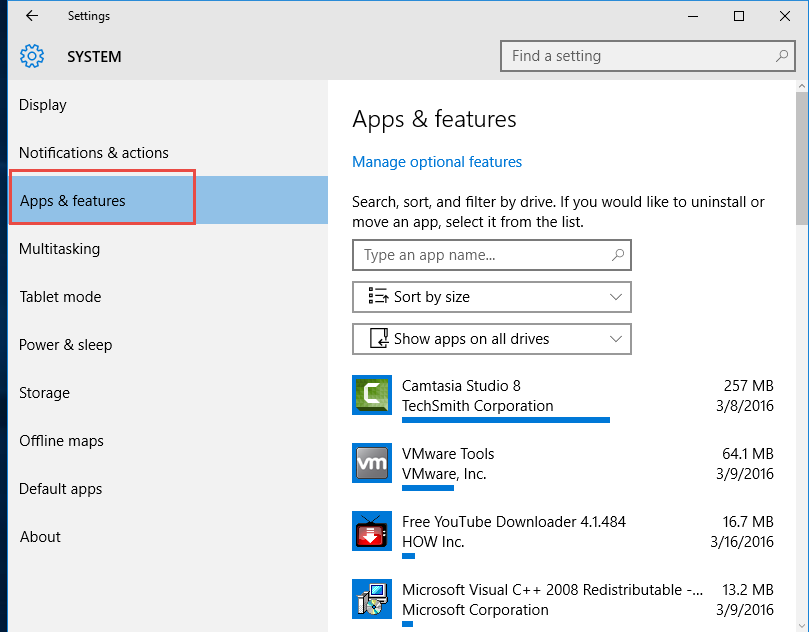Screen dimensions: 809x632
Task: Click the 13.2 MB size value
Action: [748, 590]
